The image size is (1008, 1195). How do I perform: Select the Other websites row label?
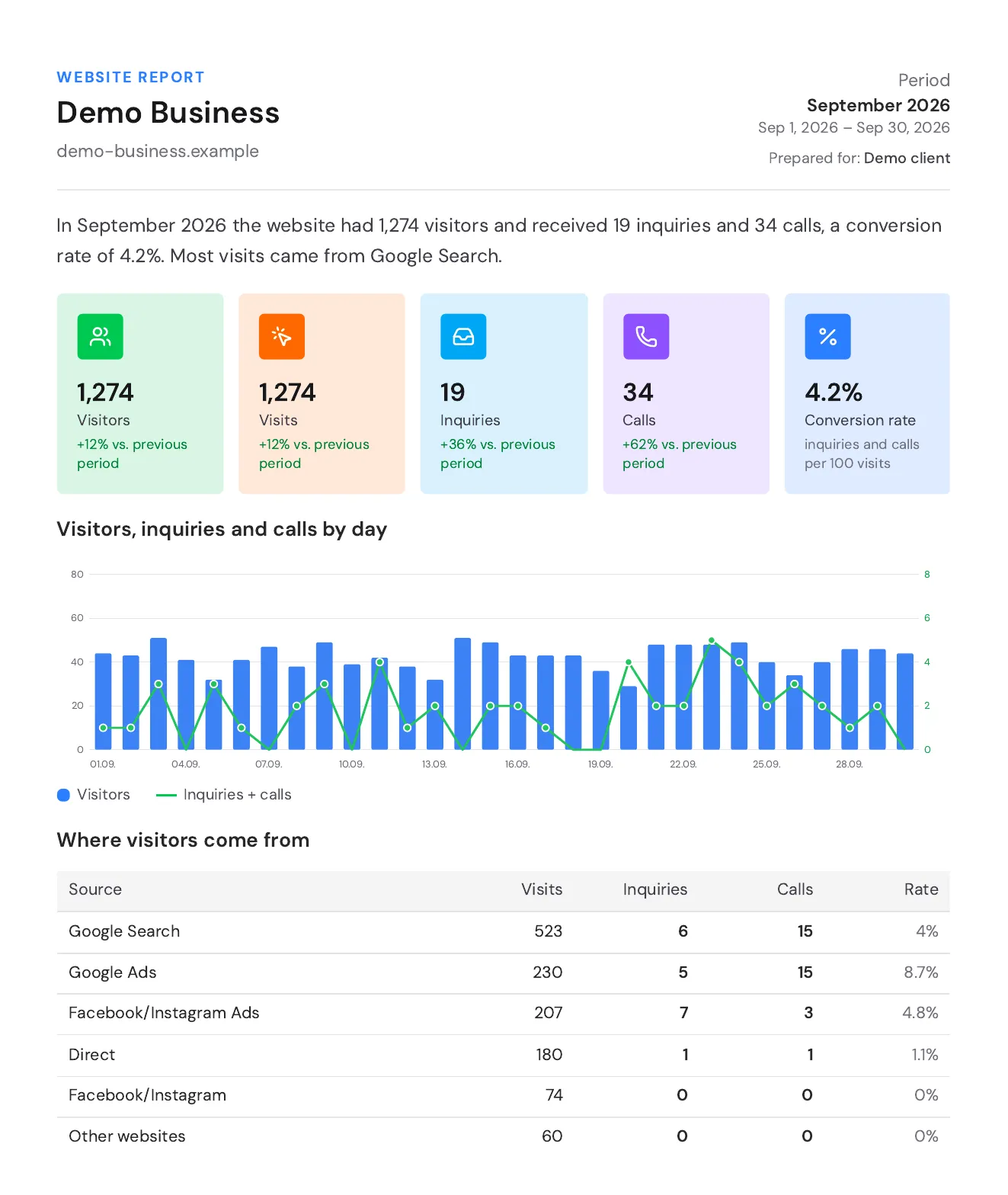point(127,1136)
